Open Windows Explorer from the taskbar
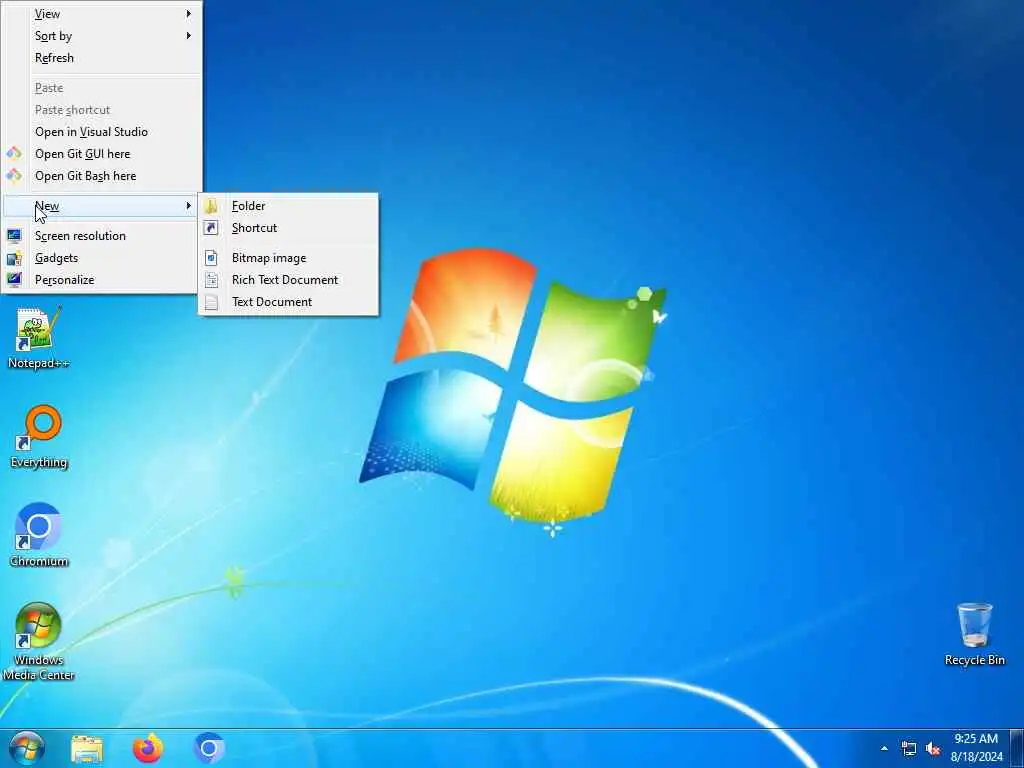1024x768 pixels. pyautogui.click(x=87, y=749)
